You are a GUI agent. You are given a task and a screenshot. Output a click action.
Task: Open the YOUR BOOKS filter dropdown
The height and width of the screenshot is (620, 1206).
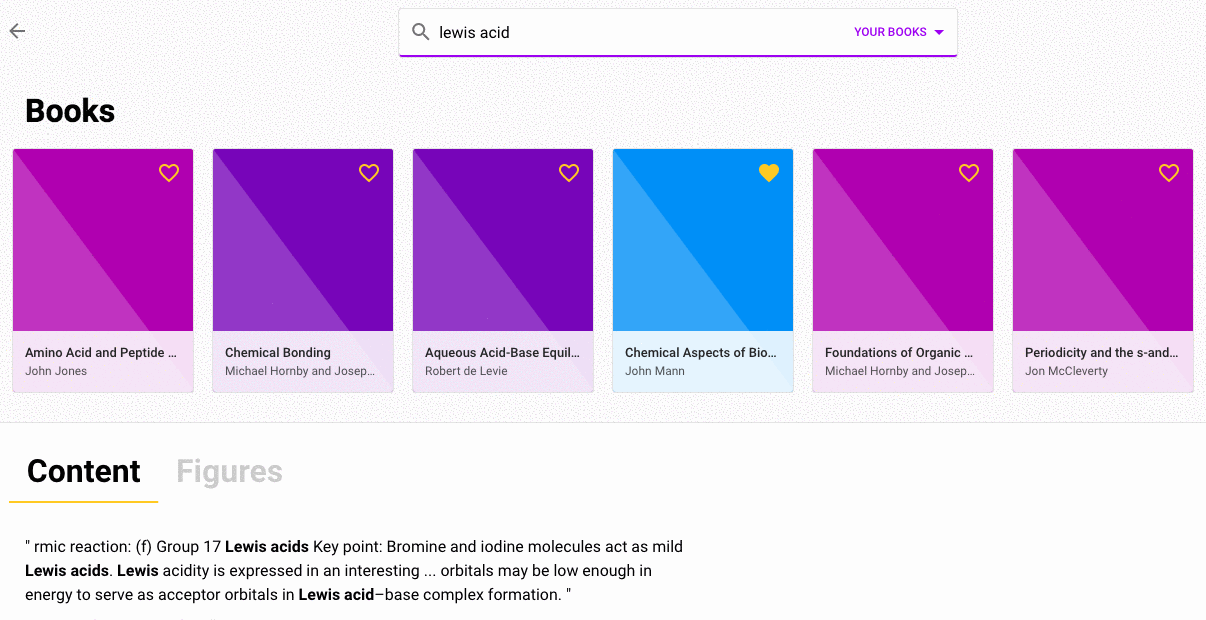pyautogui.click(x=899, y=32)
